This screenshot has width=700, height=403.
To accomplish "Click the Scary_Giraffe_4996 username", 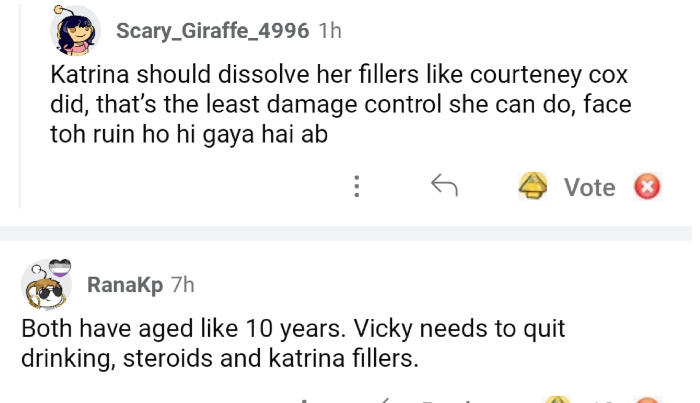I will tap(212, 31).
